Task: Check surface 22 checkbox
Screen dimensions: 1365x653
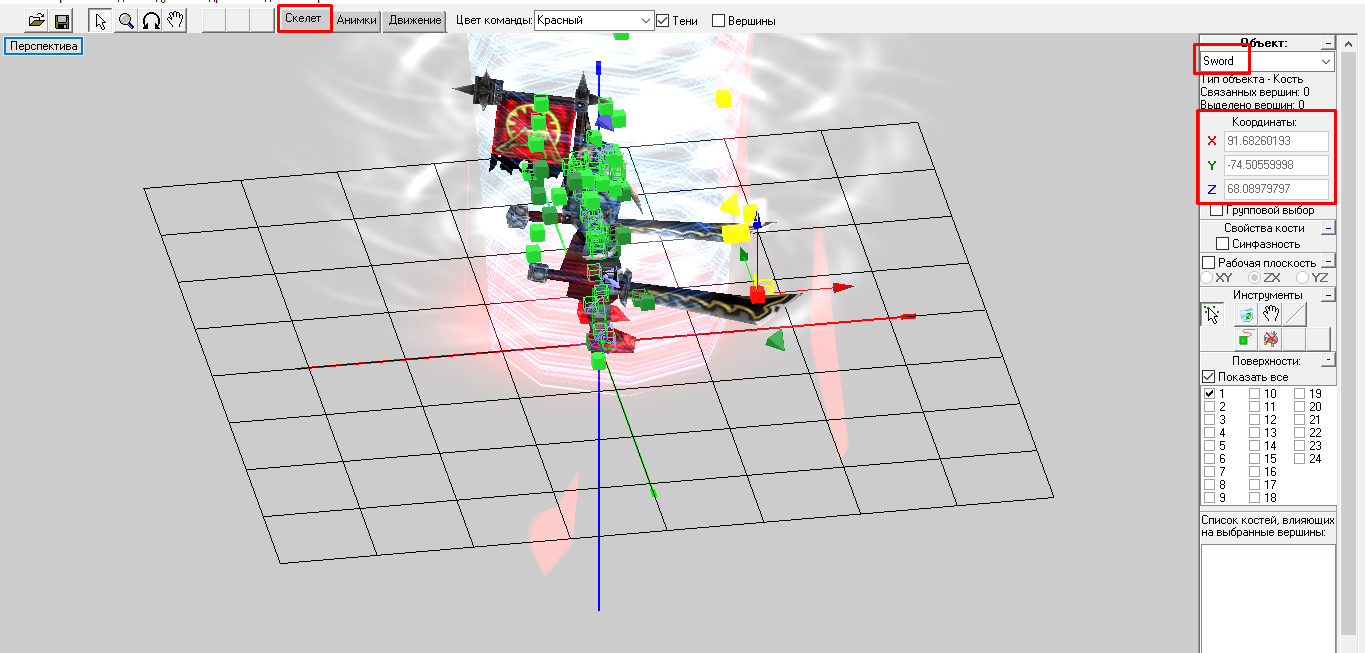Action: pos(1300,433)
